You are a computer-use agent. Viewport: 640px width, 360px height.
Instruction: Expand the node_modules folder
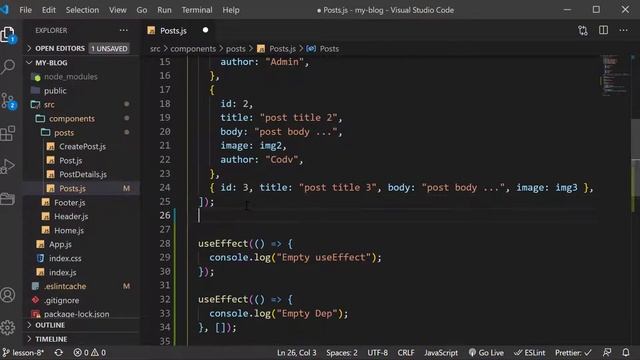coord(82,77)
